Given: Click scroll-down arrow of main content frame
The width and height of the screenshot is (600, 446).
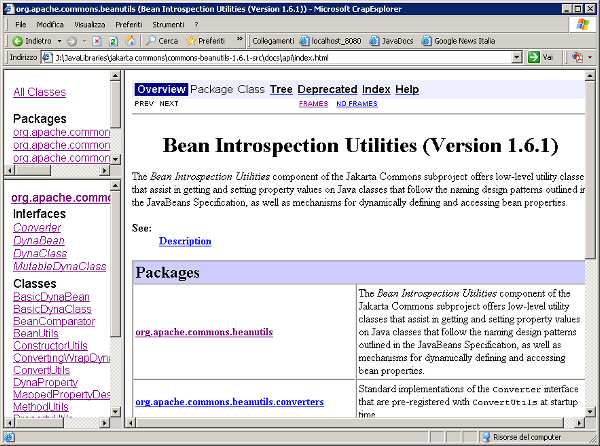Looking at the screenshot, I should (x=590, y=412).
